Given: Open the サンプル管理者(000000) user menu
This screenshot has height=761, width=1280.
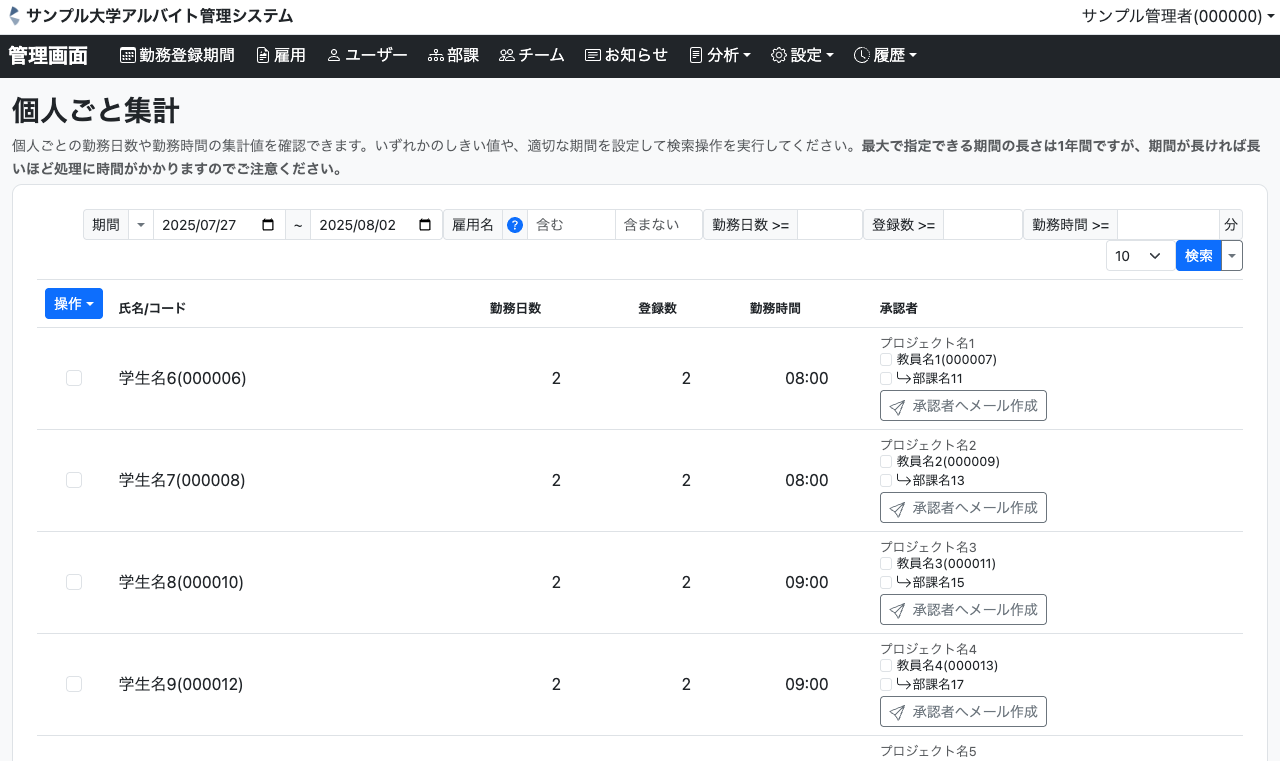Looking at the screenshot, I should (1180, 16).
